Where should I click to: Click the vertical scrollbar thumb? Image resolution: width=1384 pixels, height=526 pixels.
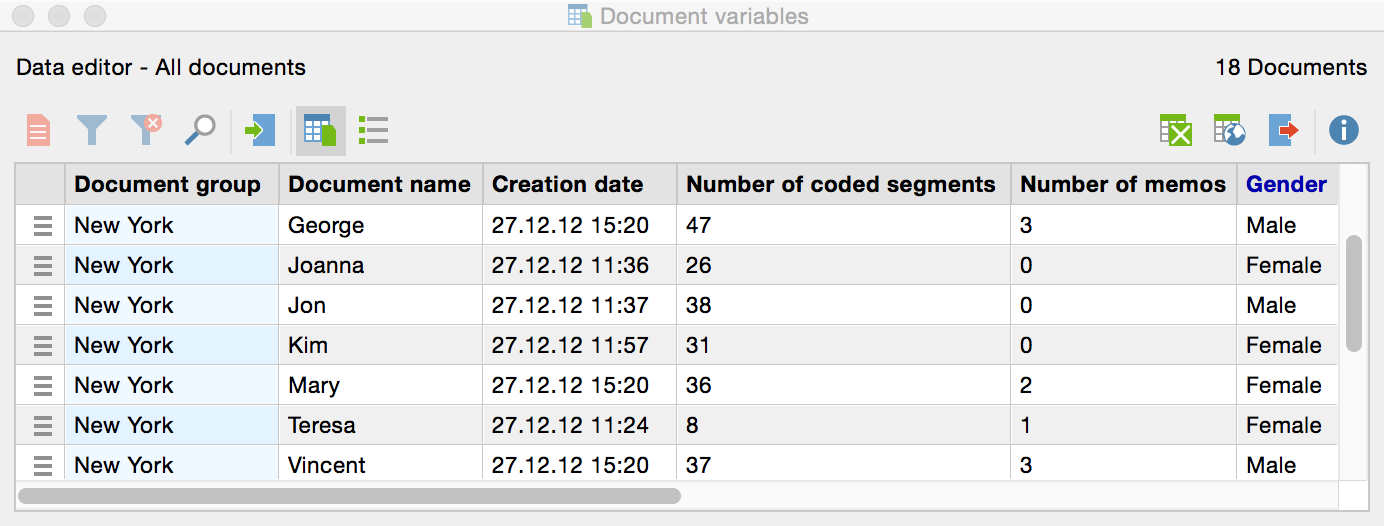pos(1354,293)
